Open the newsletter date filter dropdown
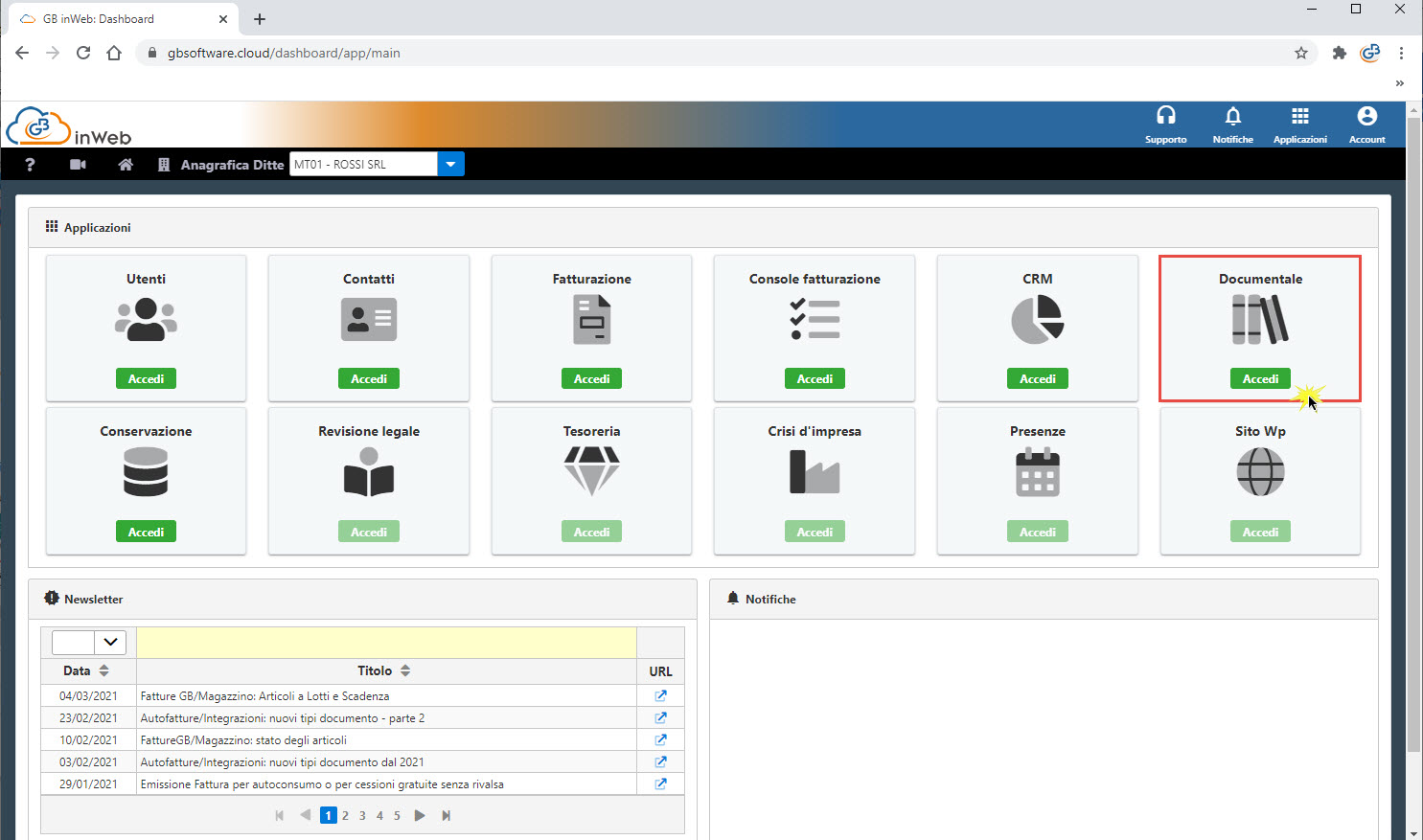Screen dimensions: 1423x840 [110, 642]
